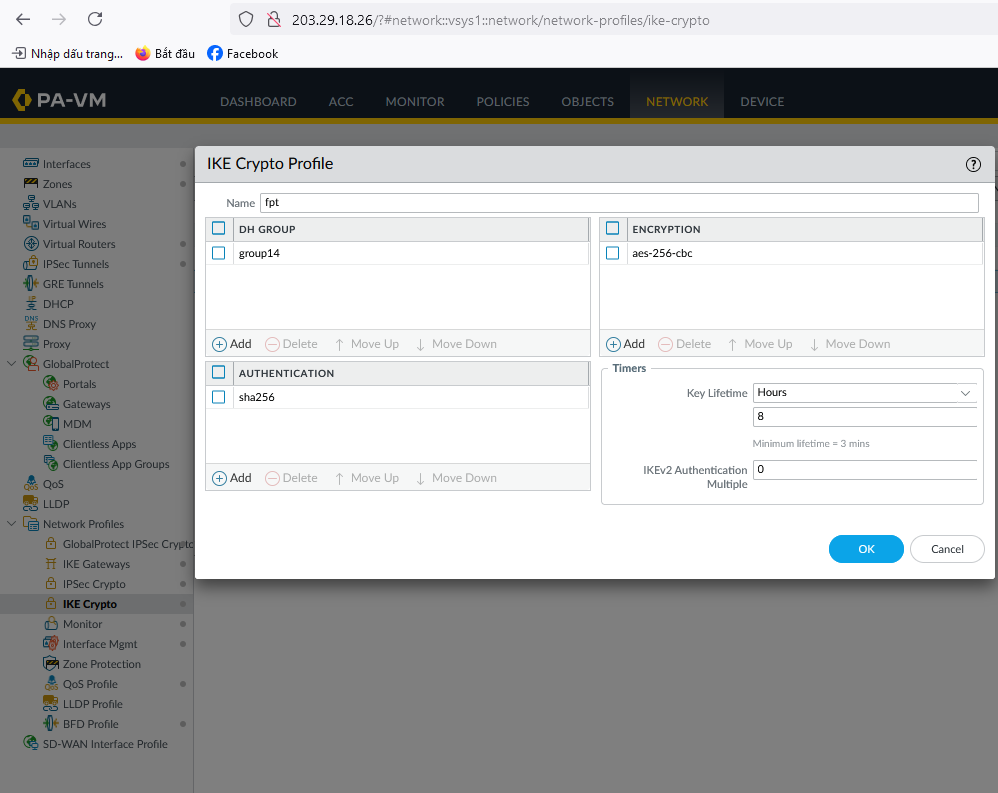998x793 pixels.
Task: Select the header checkbox in Encryption table
Action: (613, 229)
